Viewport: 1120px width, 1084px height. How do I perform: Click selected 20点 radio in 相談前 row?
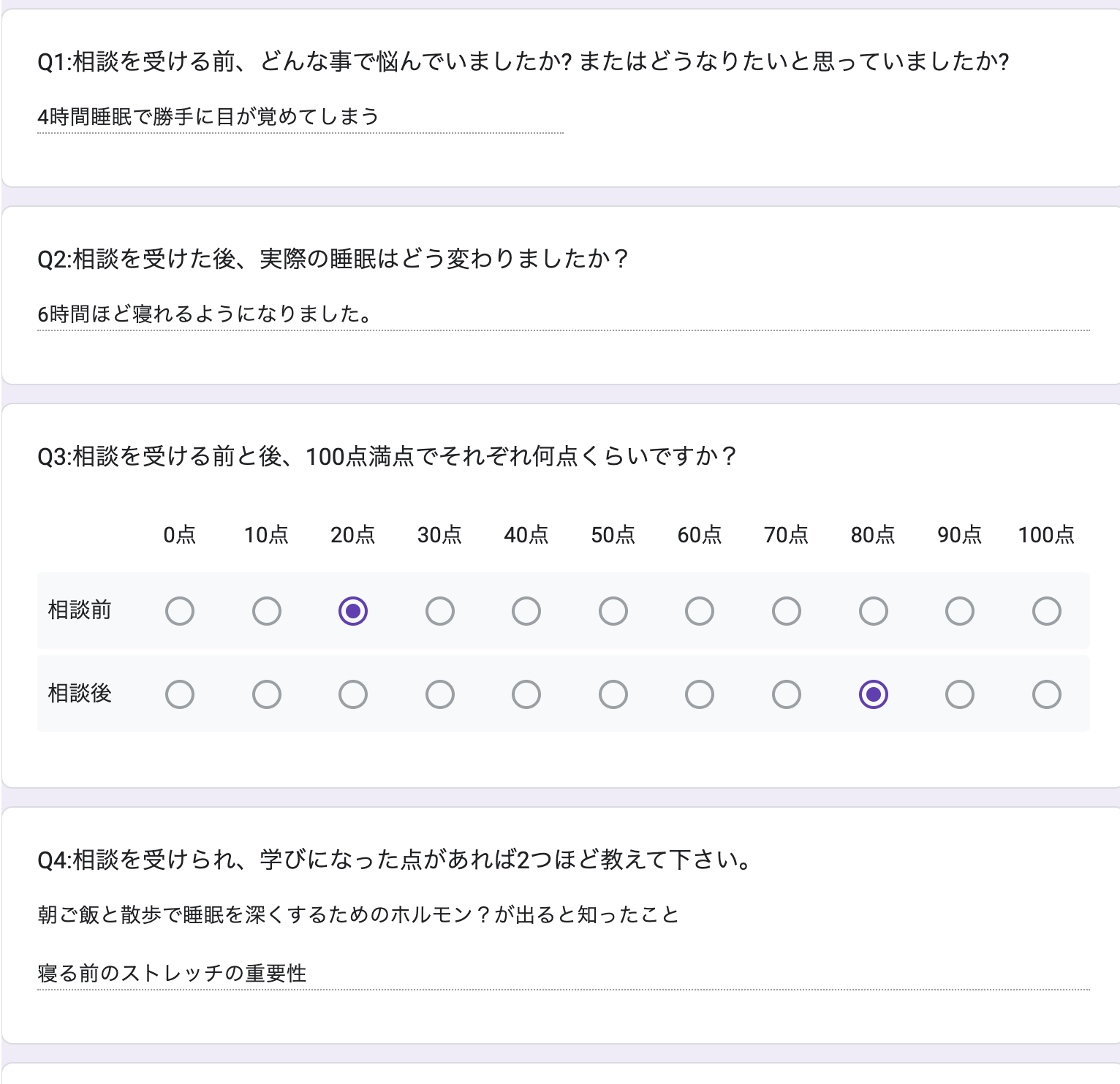pos(353,611)
